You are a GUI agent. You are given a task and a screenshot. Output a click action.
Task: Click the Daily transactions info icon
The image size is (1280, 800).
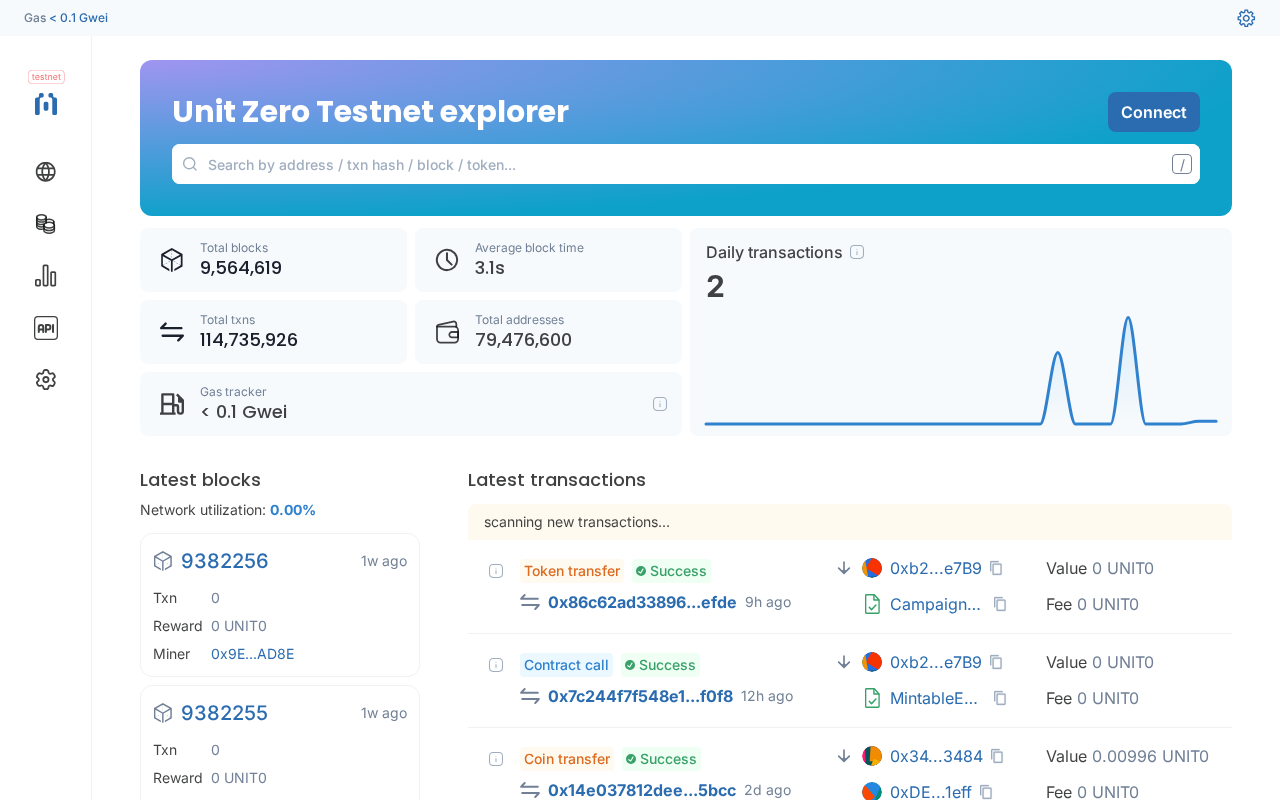pyautogui.click(x=857, y=252)
